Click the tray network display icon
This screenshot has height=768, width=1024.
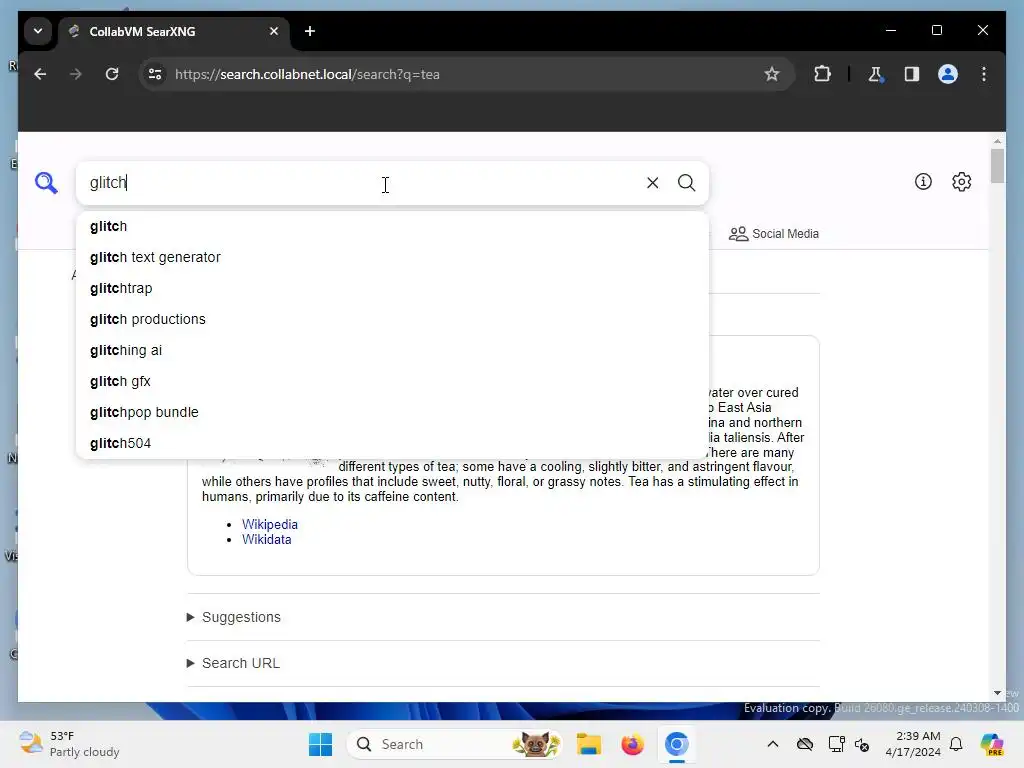point(835,744)
